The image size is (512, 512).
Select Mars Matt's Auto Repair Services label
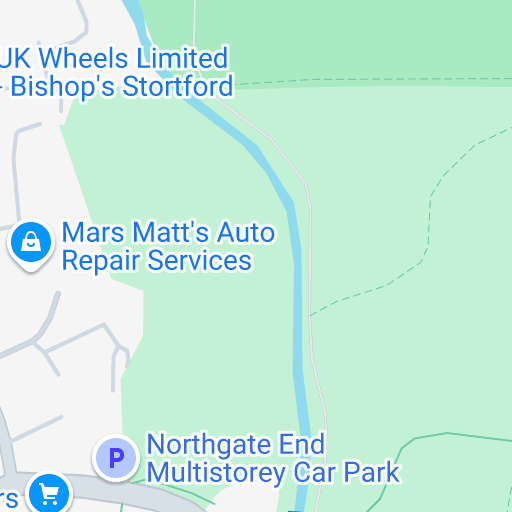coord(168,246)
